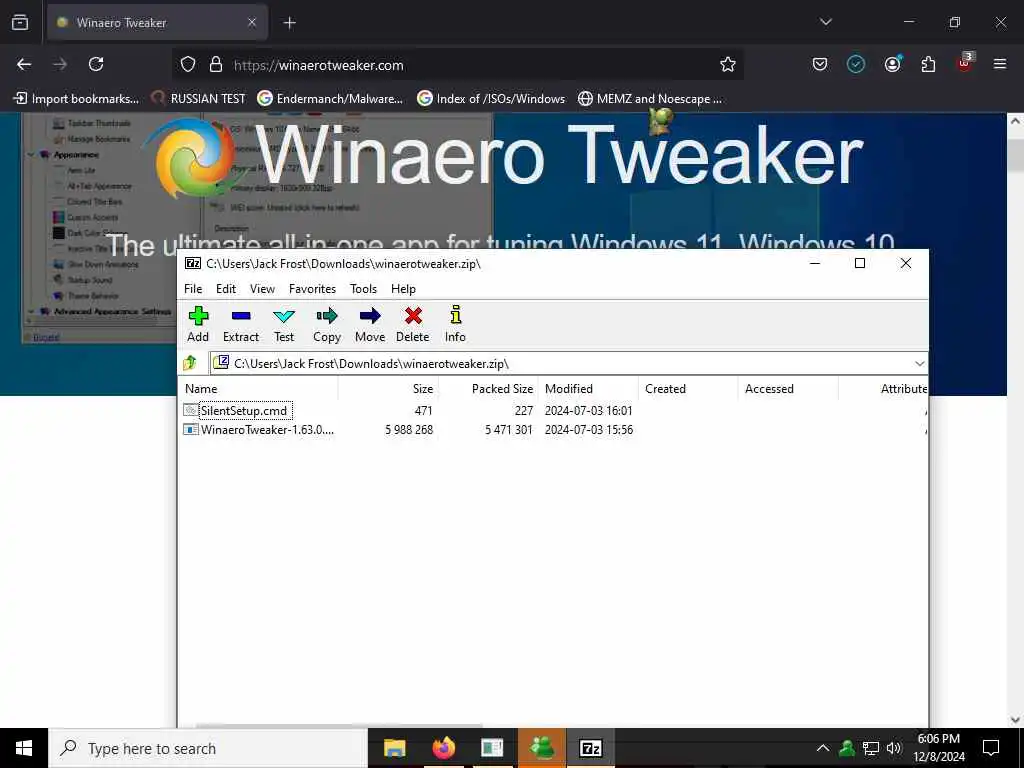Screen dimensions: 1024x768
Task: Sort by the Name column header
Action: (x=259, y=389)
